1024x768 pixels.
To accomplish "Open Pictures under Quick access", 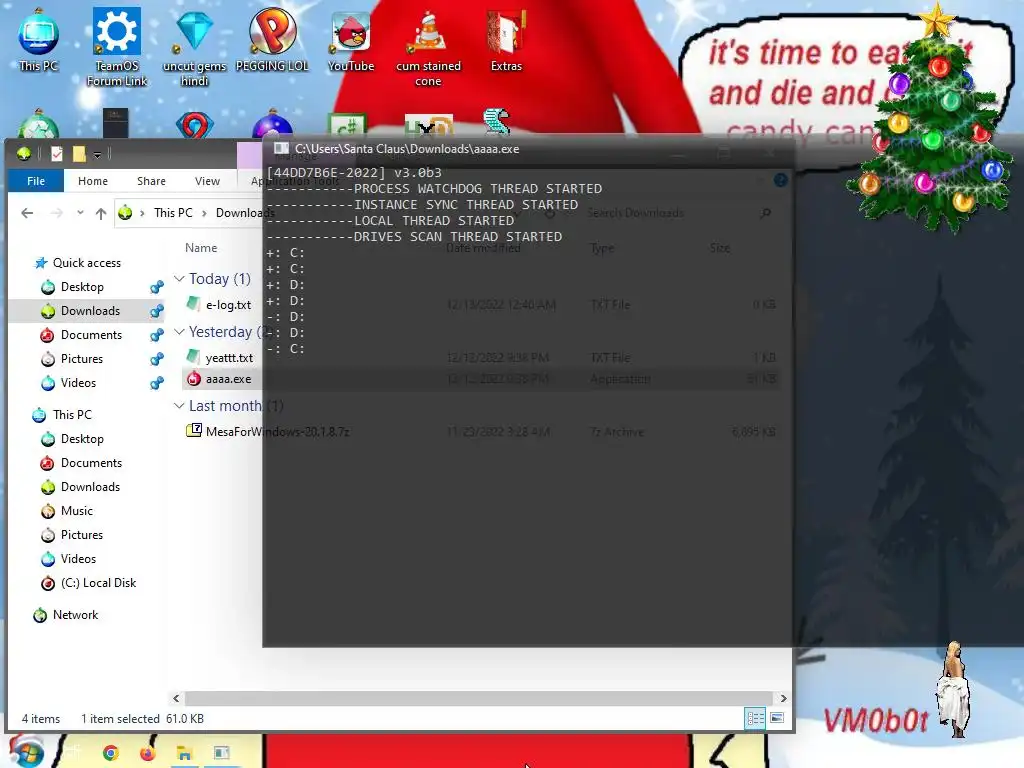I will [x=82, y=359].
